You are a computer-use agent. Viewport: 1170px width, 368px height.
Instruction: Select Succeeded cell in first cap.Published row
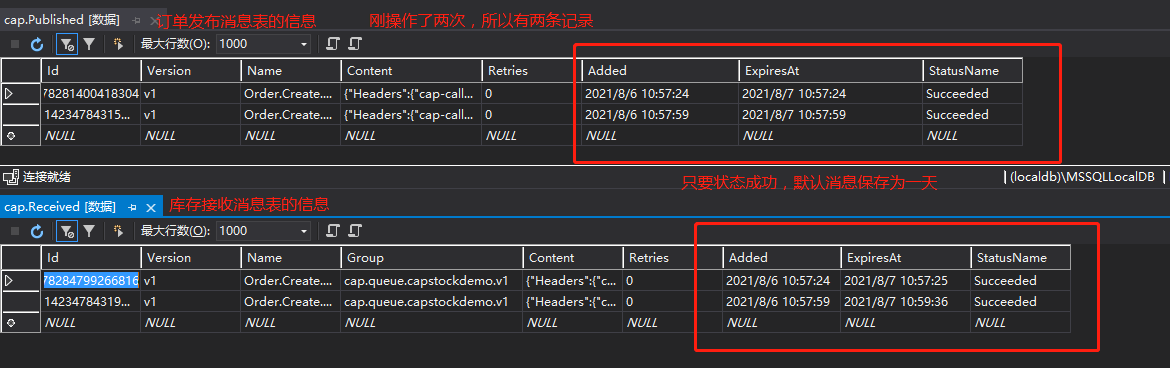point(972,94)
